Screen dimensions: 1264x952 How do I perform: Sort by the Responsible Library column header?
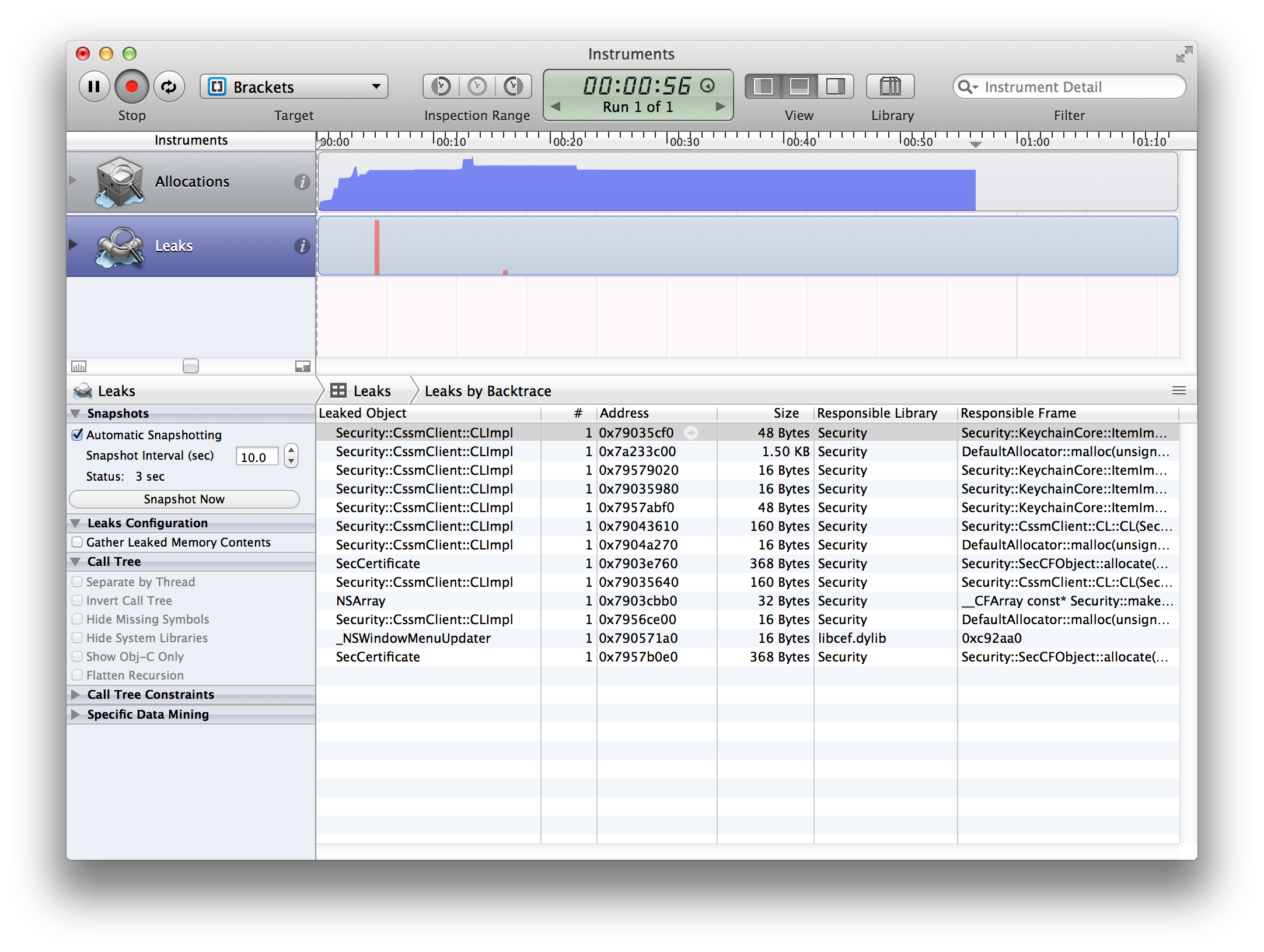point(886,413)
